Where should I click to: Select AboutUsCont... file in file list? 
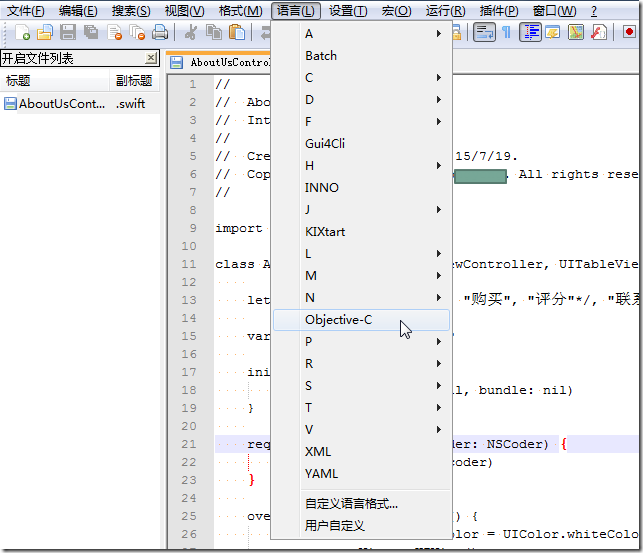pos(80,104)
